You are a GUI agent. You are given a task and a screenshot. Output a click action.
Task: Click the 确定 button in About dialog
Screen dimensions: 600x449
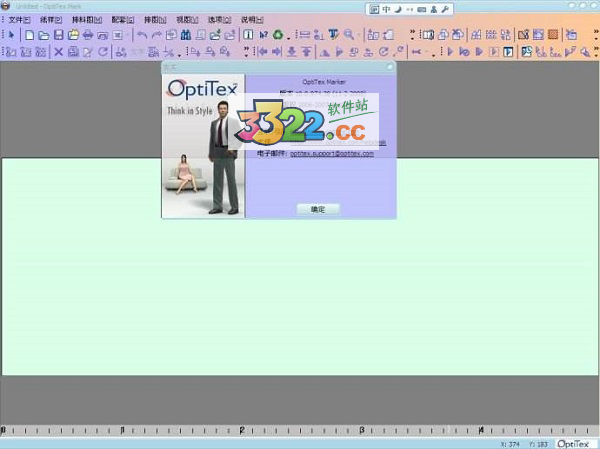point(318,209)
